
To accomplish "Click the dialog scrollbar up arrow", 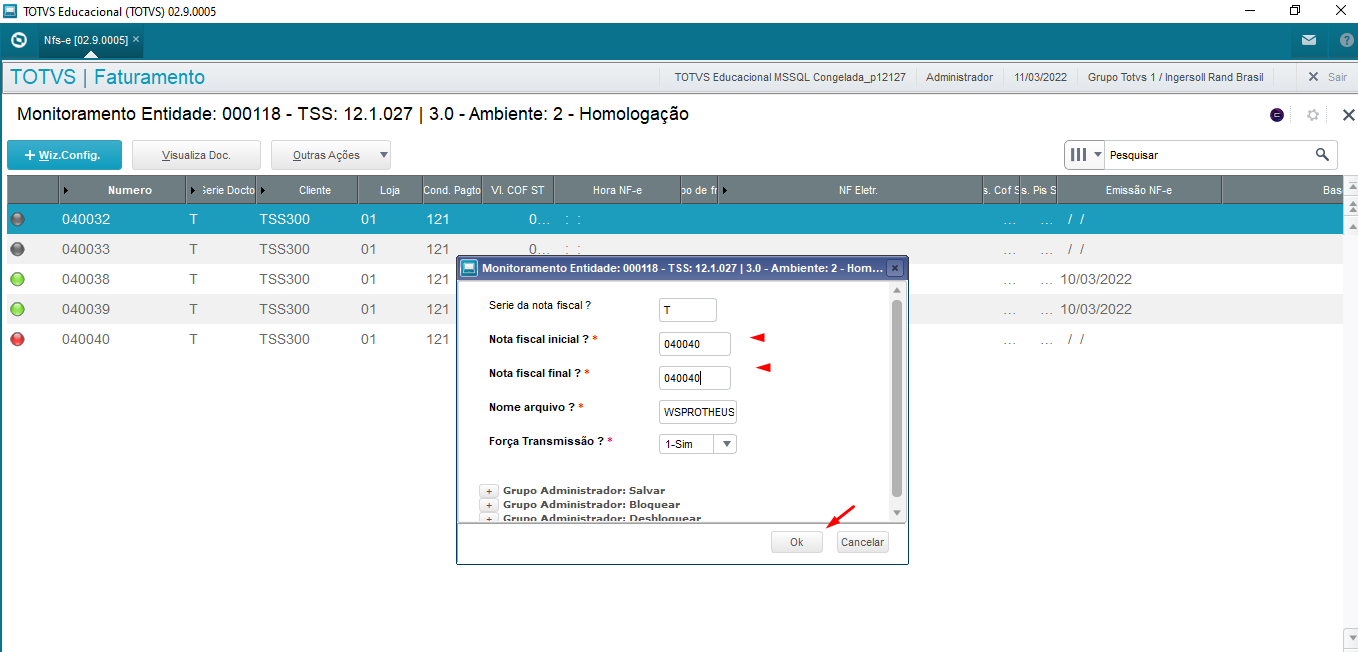I will tap(897, 290).
